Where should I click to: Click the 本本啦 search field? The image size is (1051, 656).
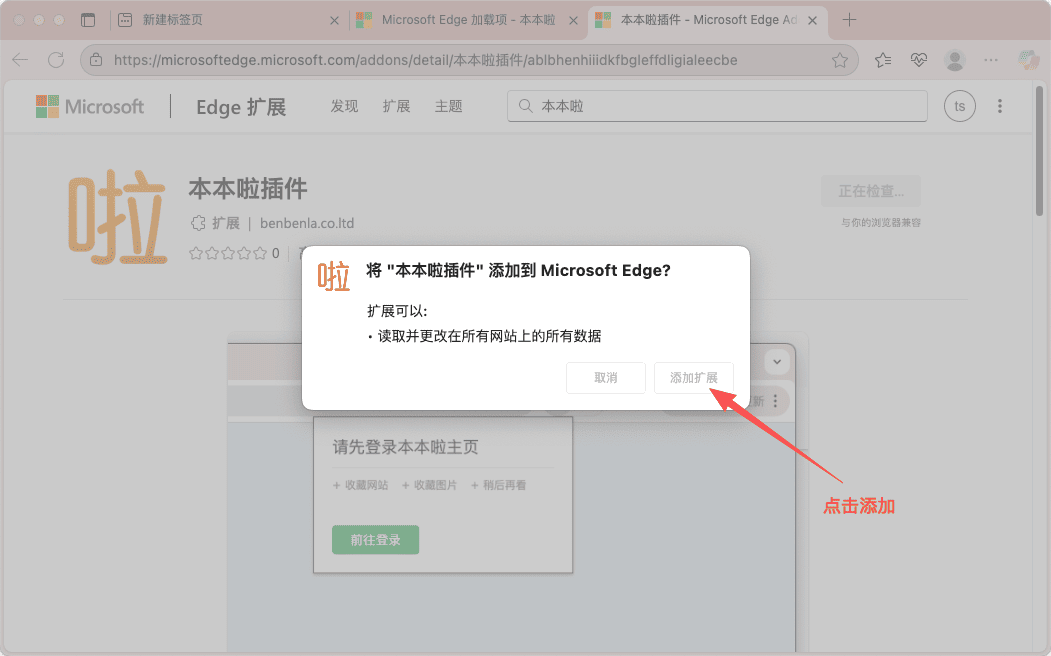click(x=720, y=106)
